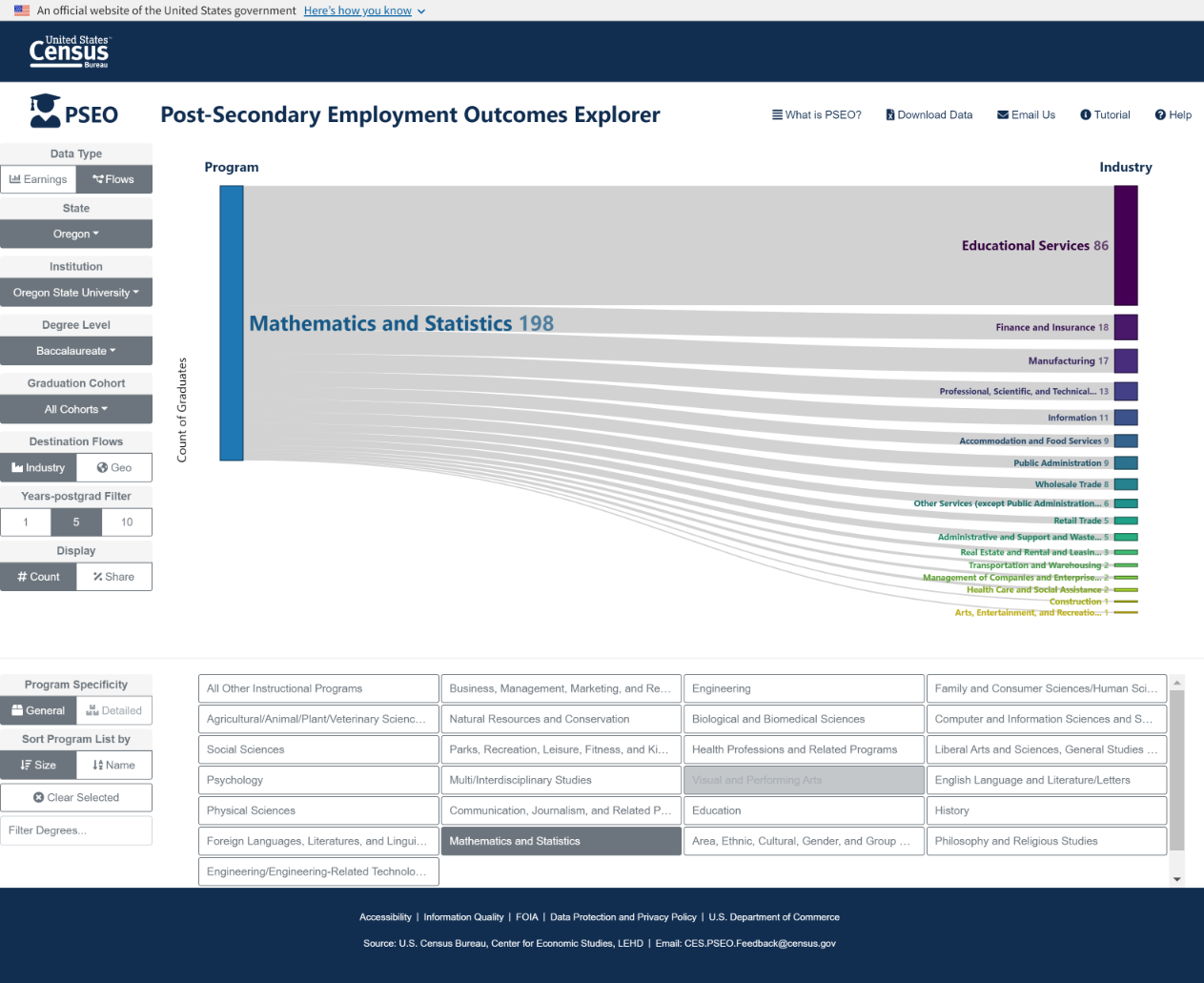The width and height of the screenshot is (1204, 983).
Task: Select the 10 years-postgrad filter
Action: tap(127, 522)
